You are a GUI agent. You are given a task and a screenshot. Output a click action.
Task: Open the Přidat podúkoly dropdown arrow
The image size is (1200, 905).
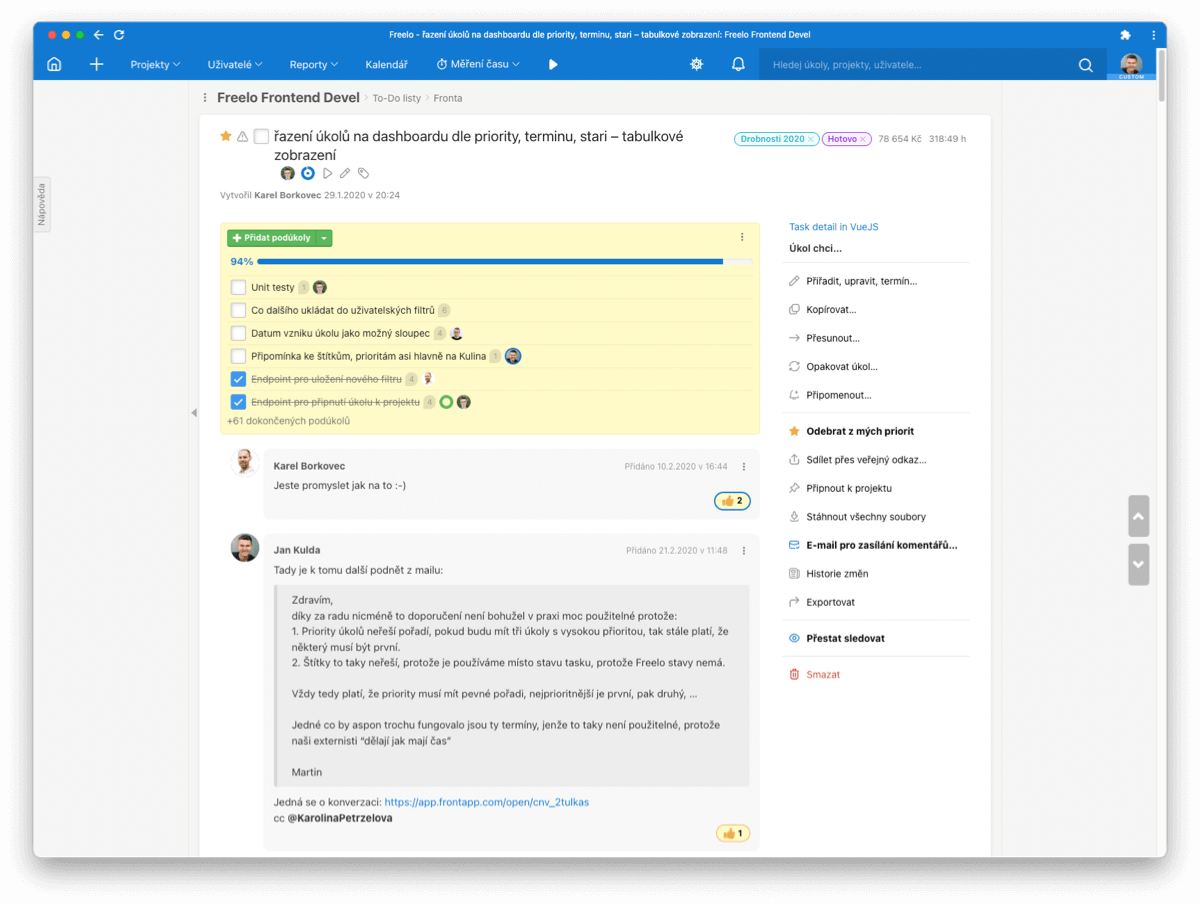(324, 238)
